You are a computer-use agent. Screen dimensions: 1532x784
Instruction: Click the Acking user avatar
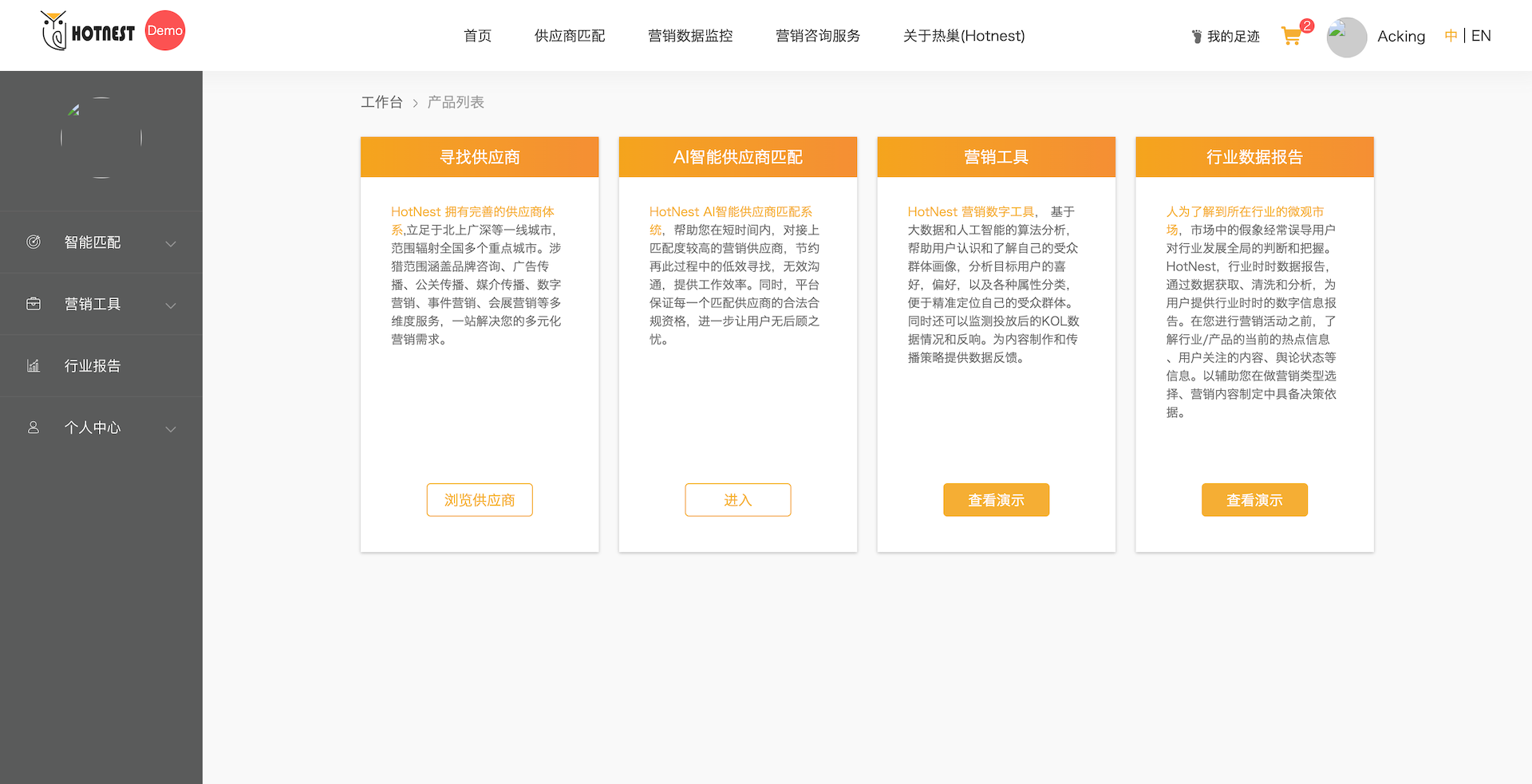[1347, 37]
